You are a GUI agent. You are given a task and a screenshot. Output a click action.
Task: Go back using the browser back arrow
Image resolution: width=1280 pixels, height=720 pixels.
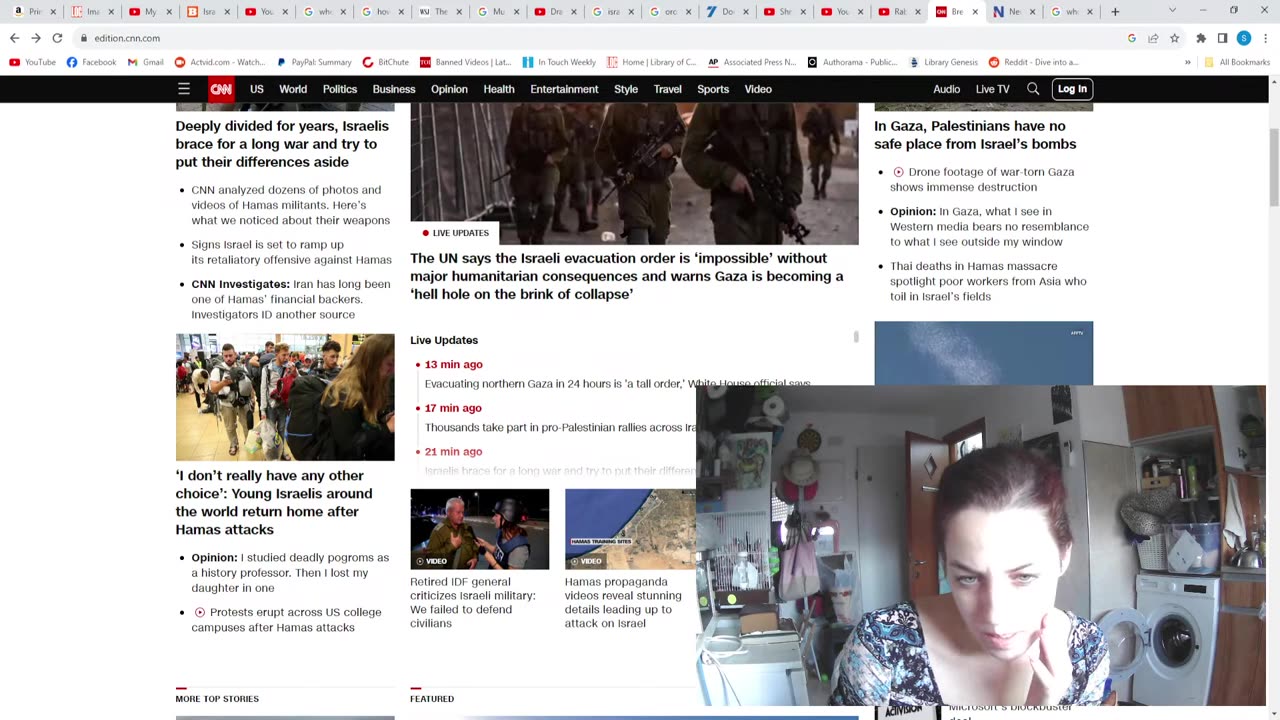[14, 38]
